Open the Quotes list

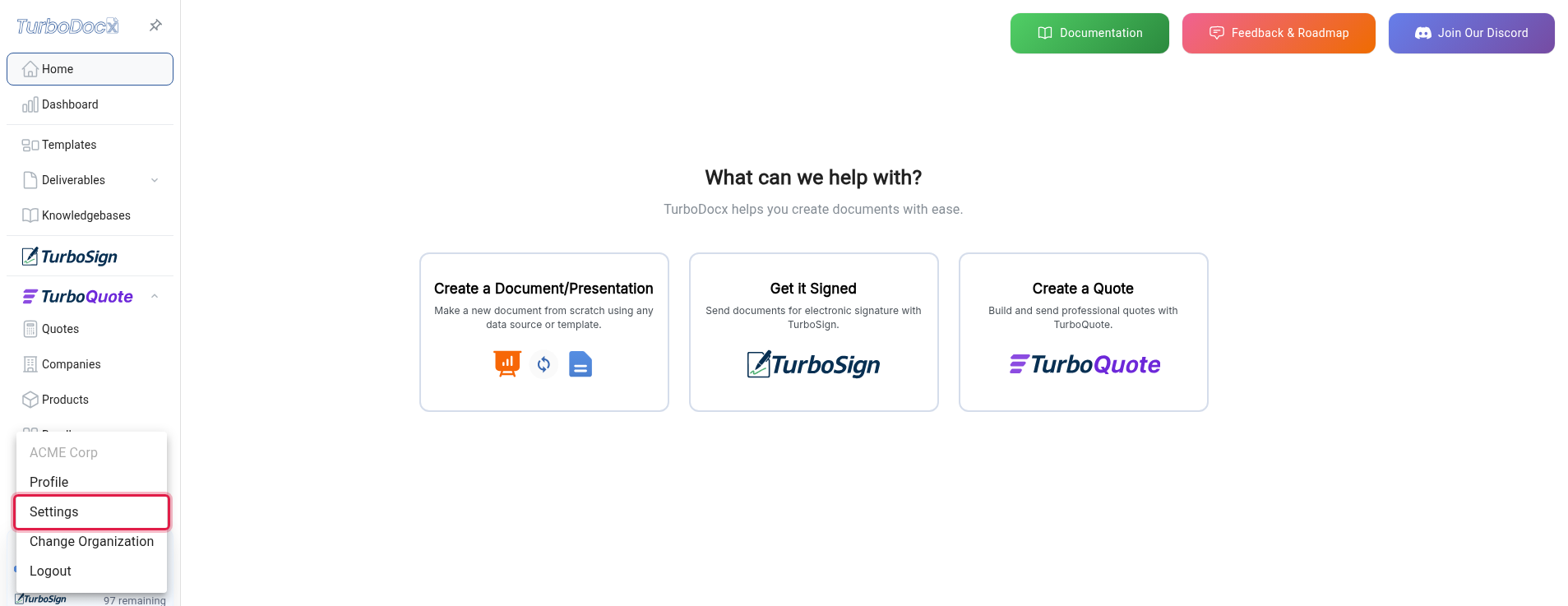(x=90, y=329)
